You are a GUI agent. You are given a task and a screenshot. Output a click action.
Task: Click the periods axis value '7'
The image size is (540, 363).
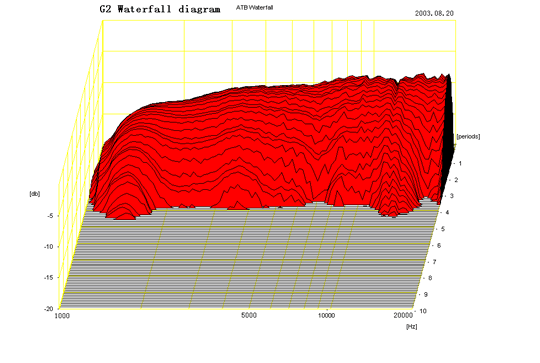(435, 262)
